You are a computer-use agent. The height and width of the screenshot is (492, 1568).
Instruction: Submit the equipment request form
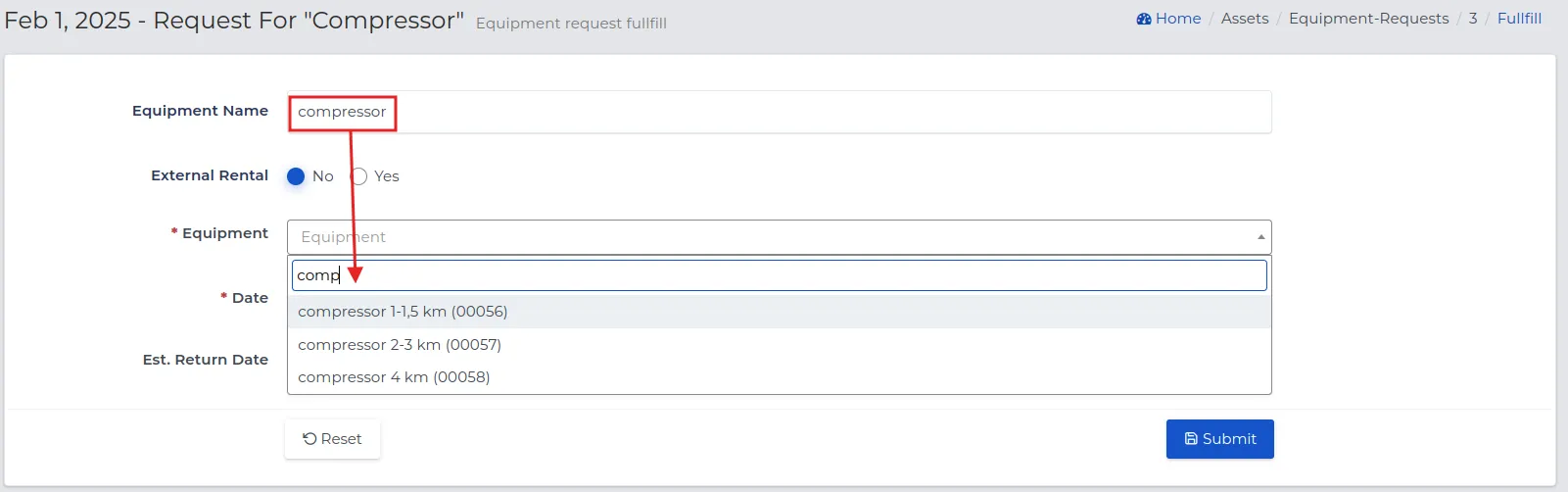1219,439
